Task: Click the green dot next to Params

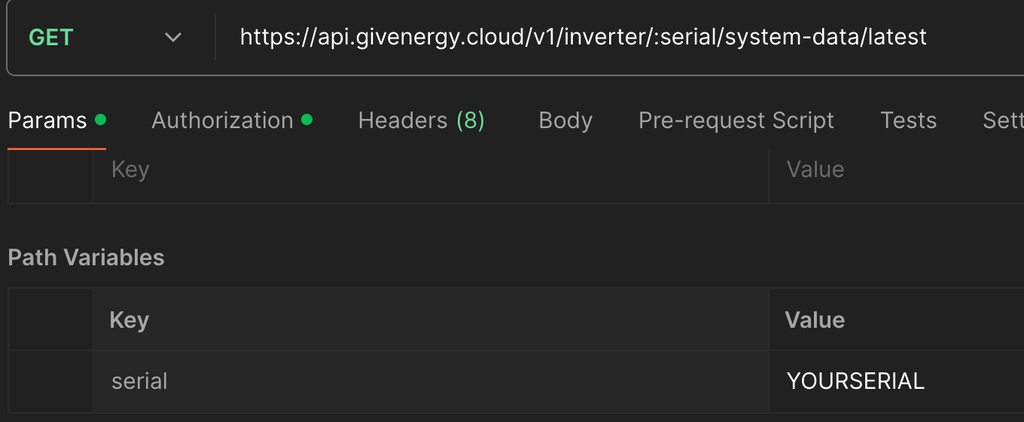Action: pyautogui.click(x=100, y=120)
